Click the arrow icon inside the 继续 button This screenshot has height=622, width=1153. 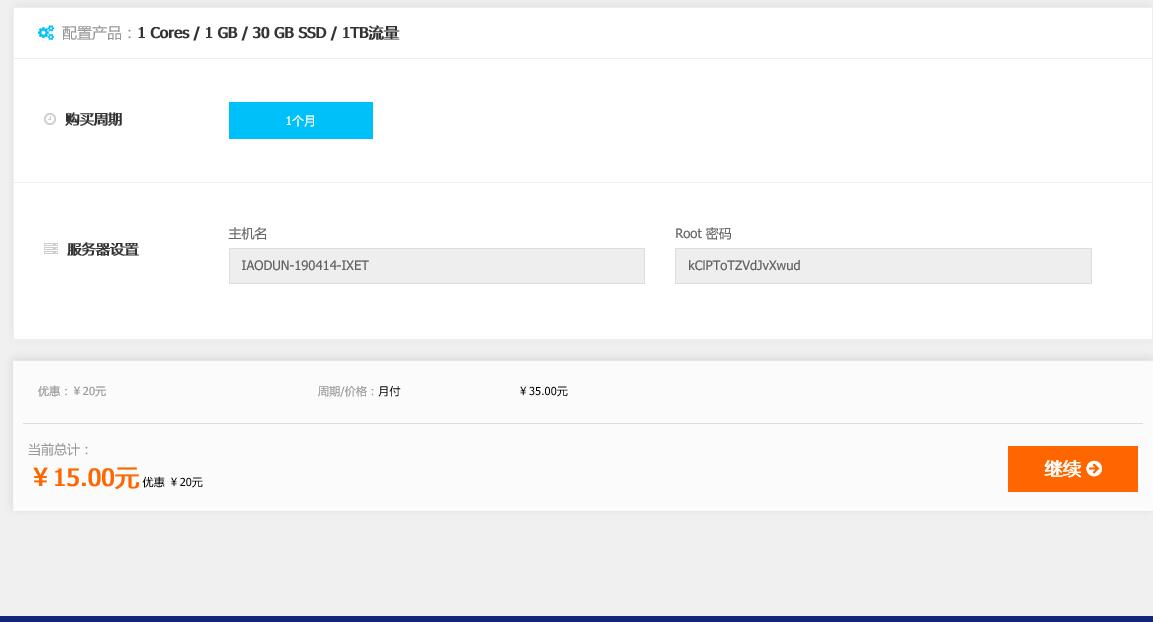click(1094, 469)
